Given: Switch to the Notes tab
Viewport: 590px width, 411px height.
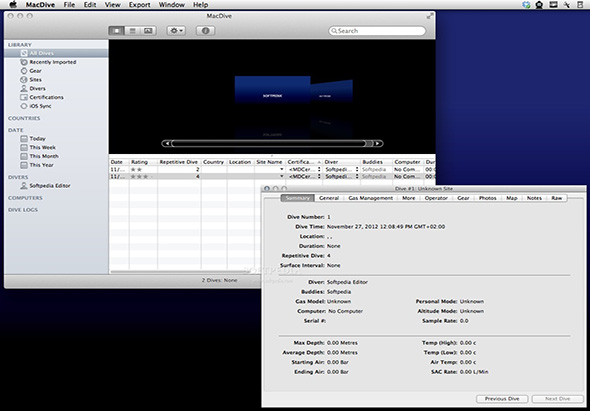Looking at the screenshot, I should pos(534,198).
